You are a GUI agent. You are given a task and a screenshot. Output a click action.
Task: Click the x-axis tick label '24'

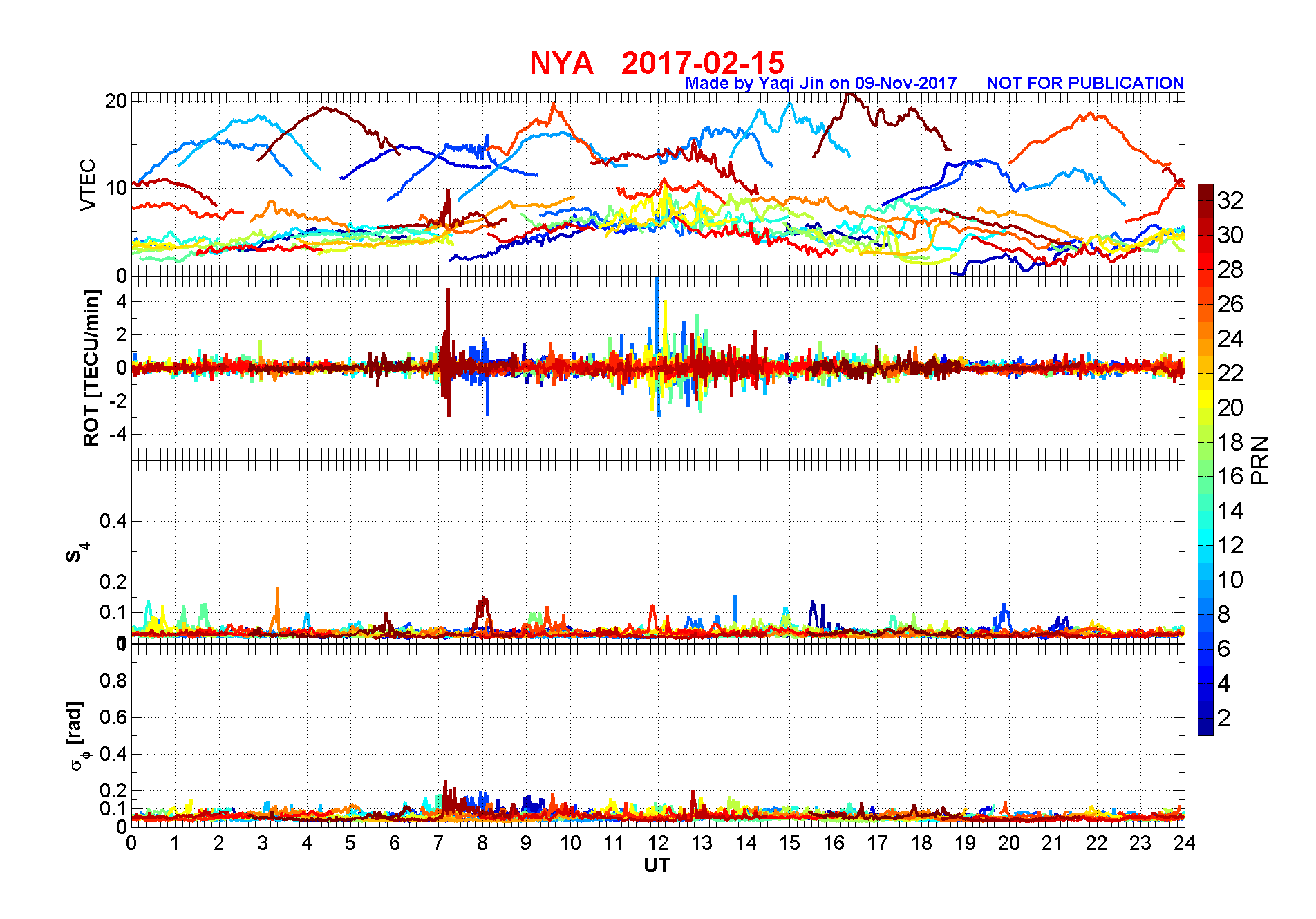click(1185, 843)
